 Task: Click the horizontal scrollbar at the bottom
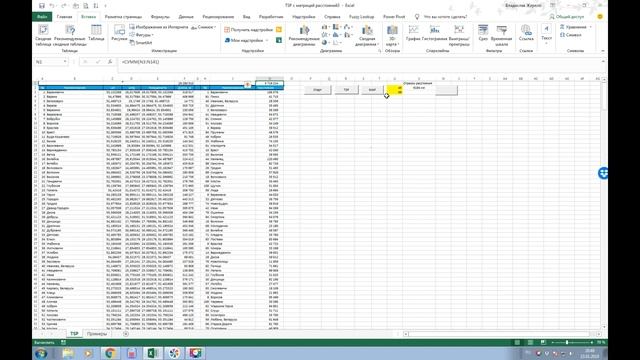point(502,334)
